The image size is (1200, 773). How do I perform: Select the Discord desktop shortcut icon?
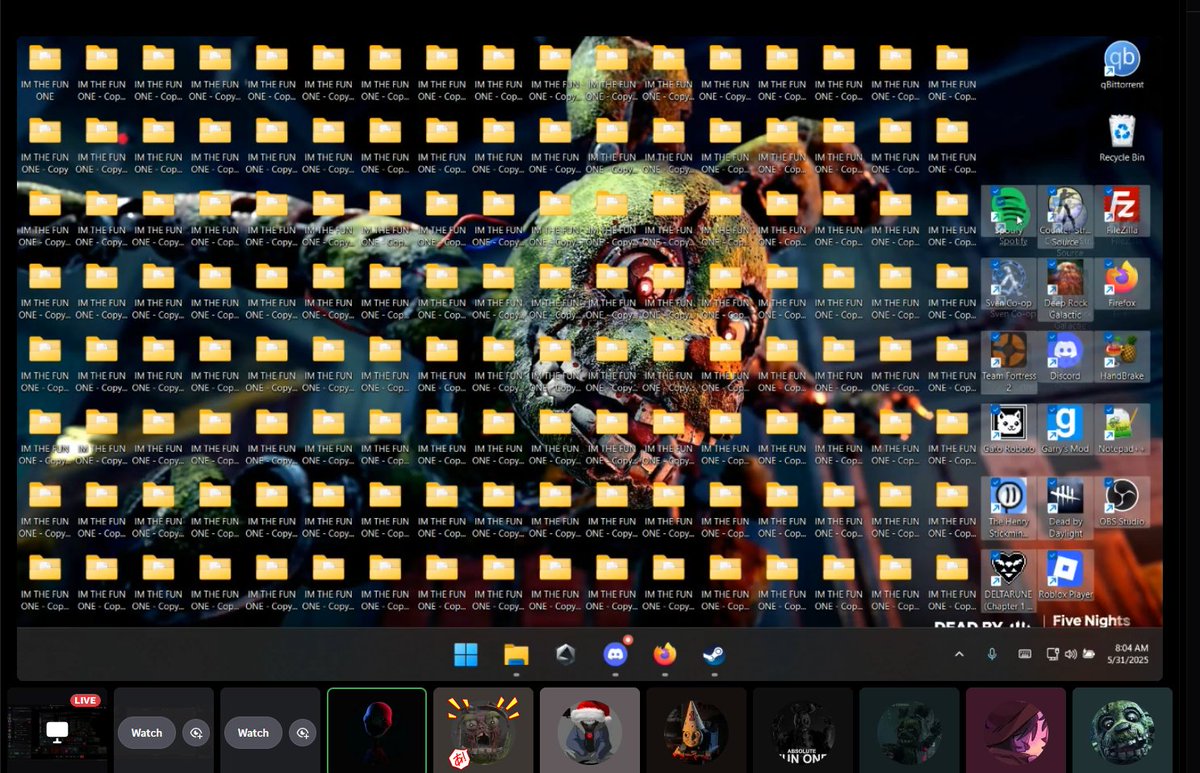[1065, 357]
